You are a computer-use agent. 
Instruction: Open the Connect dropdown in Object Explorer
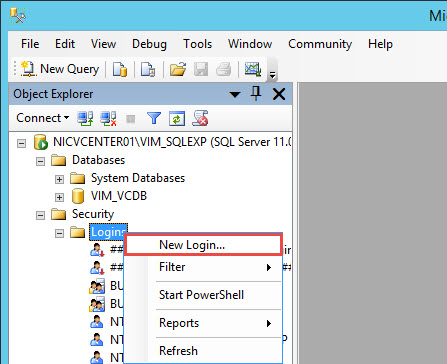click(43, 118)
